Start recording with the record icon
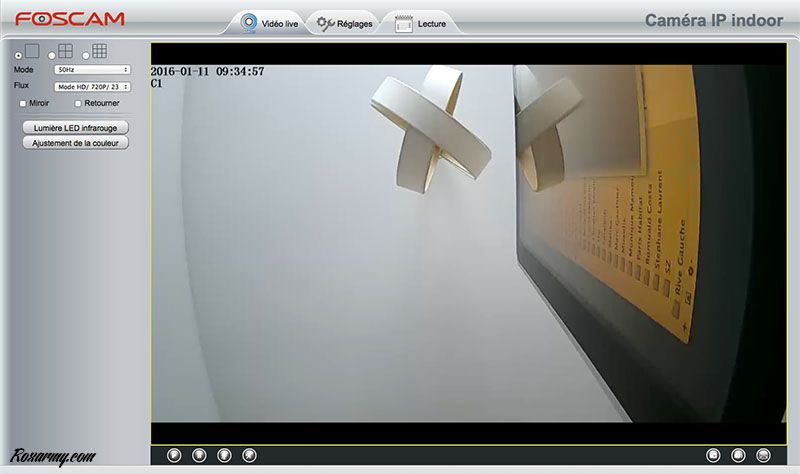Viewport: 800px width, 474px height. [739, 455]
